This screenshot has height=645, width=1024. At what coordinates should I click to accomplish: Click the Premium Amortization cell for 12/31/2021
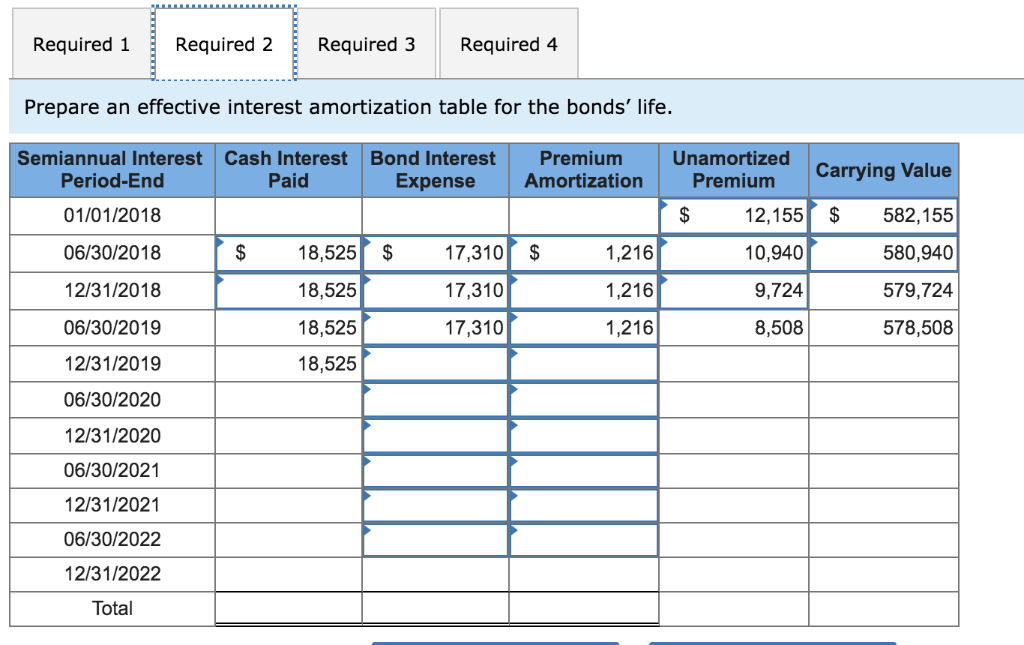coord(583,505)
